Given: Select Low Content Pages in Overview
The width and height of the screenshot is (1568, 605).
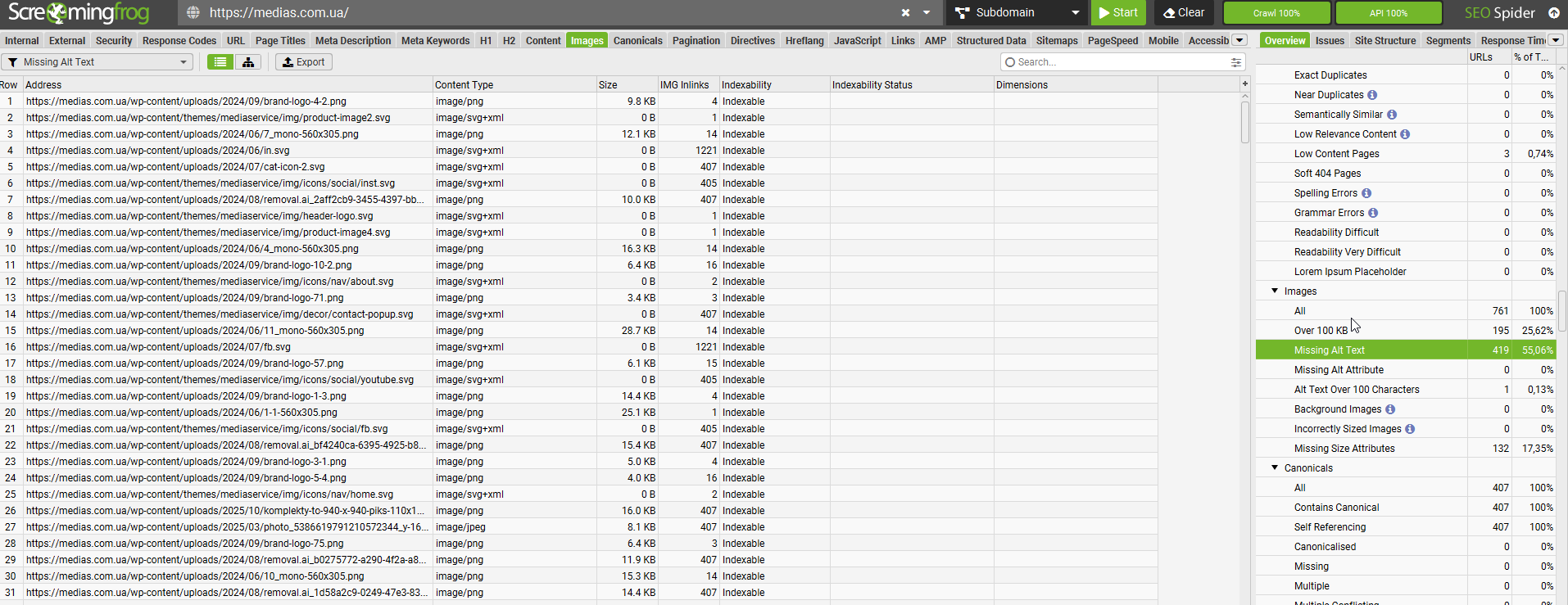Looking at the screenshot, I should (1405, 153).
